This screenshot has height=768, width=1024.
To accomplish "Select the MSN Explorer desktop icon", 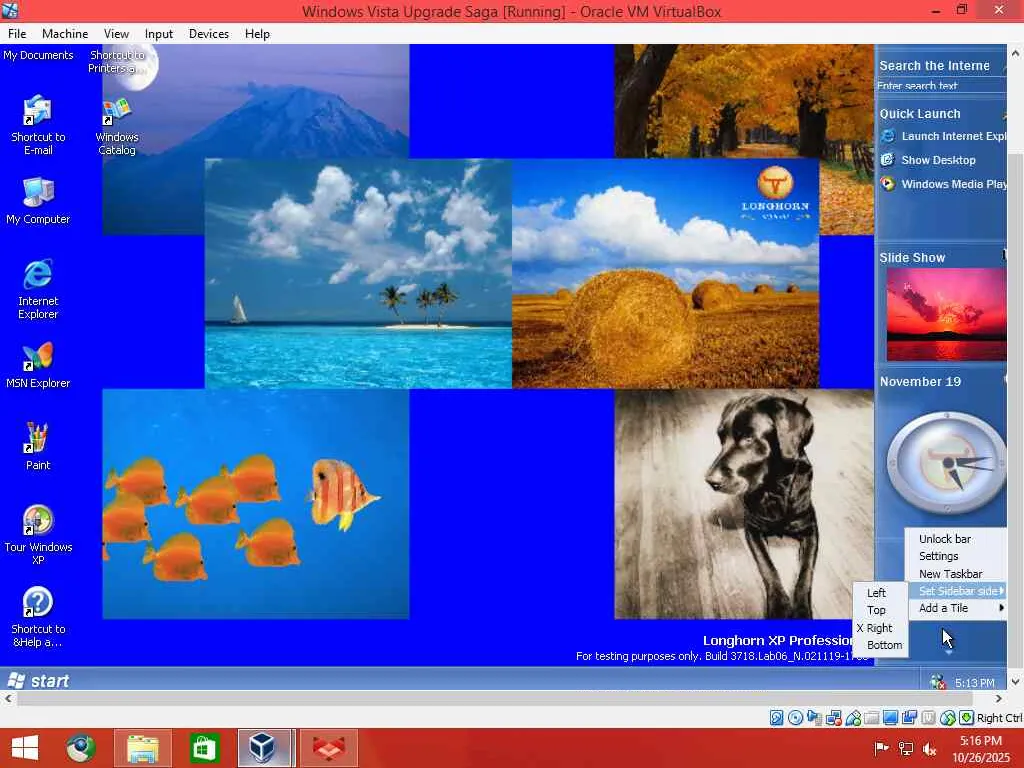I will tap(38, 365).
